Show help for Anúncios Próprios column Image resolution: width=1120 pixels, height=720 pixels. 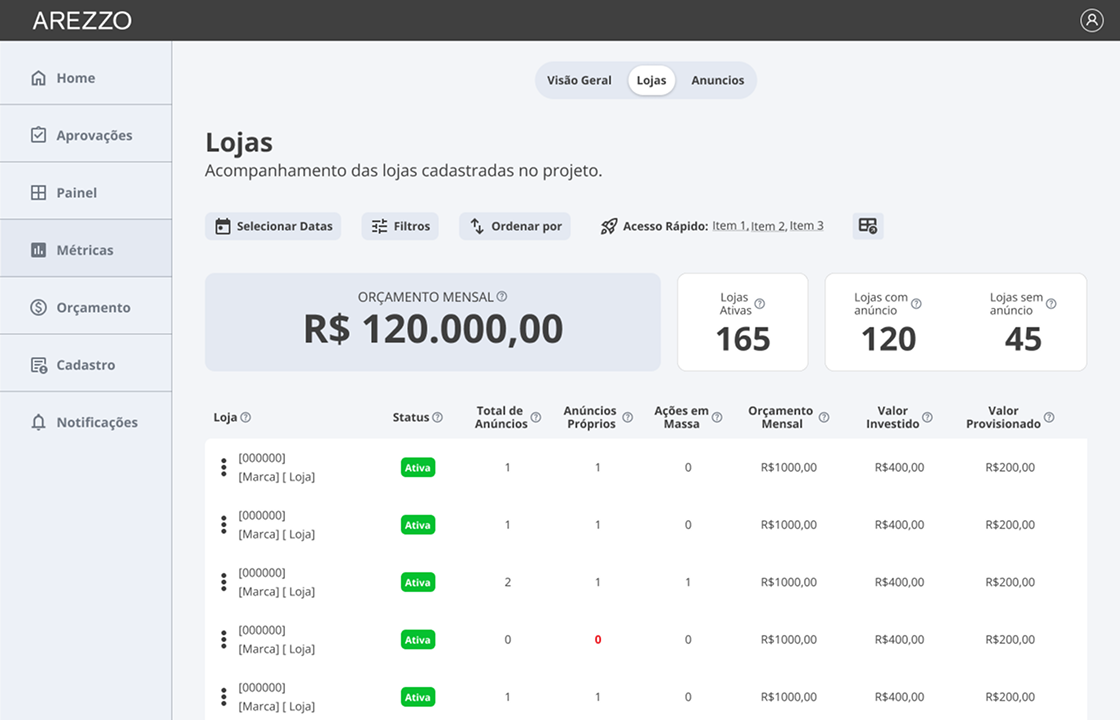627,417
